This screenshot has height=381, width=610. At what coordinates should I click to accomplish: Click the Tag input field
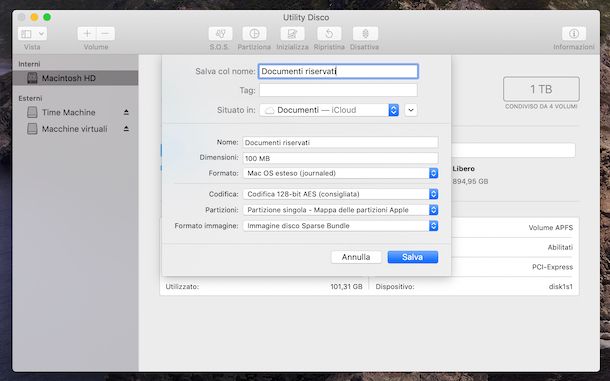click(338, 90)
